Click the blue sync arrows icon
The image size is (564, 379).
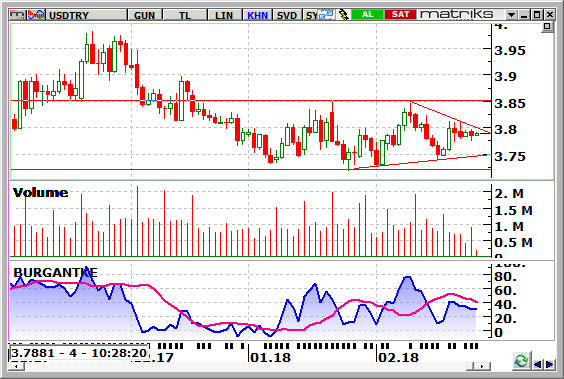coord(327,15)
